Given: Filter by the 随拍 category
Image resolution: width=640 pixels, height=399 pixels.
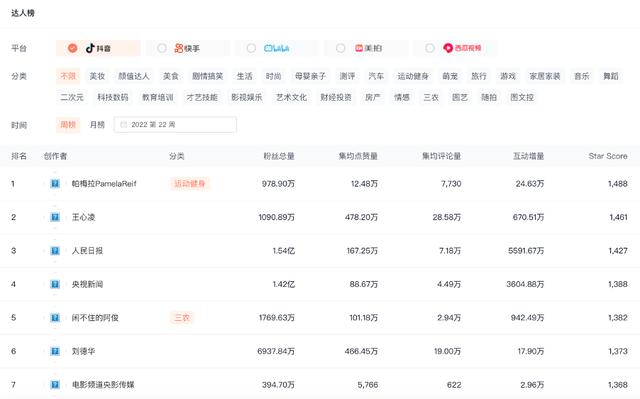Looking at the screenshot, I should [x=489, y=97].
